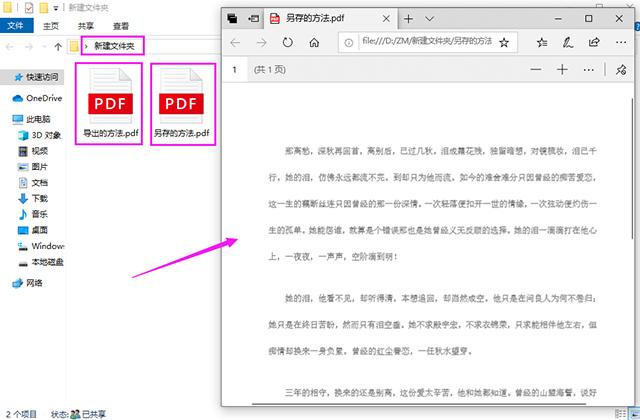The image size is (640, 420).
Task: Click the new folder icon in title bar
Action: 44,7
